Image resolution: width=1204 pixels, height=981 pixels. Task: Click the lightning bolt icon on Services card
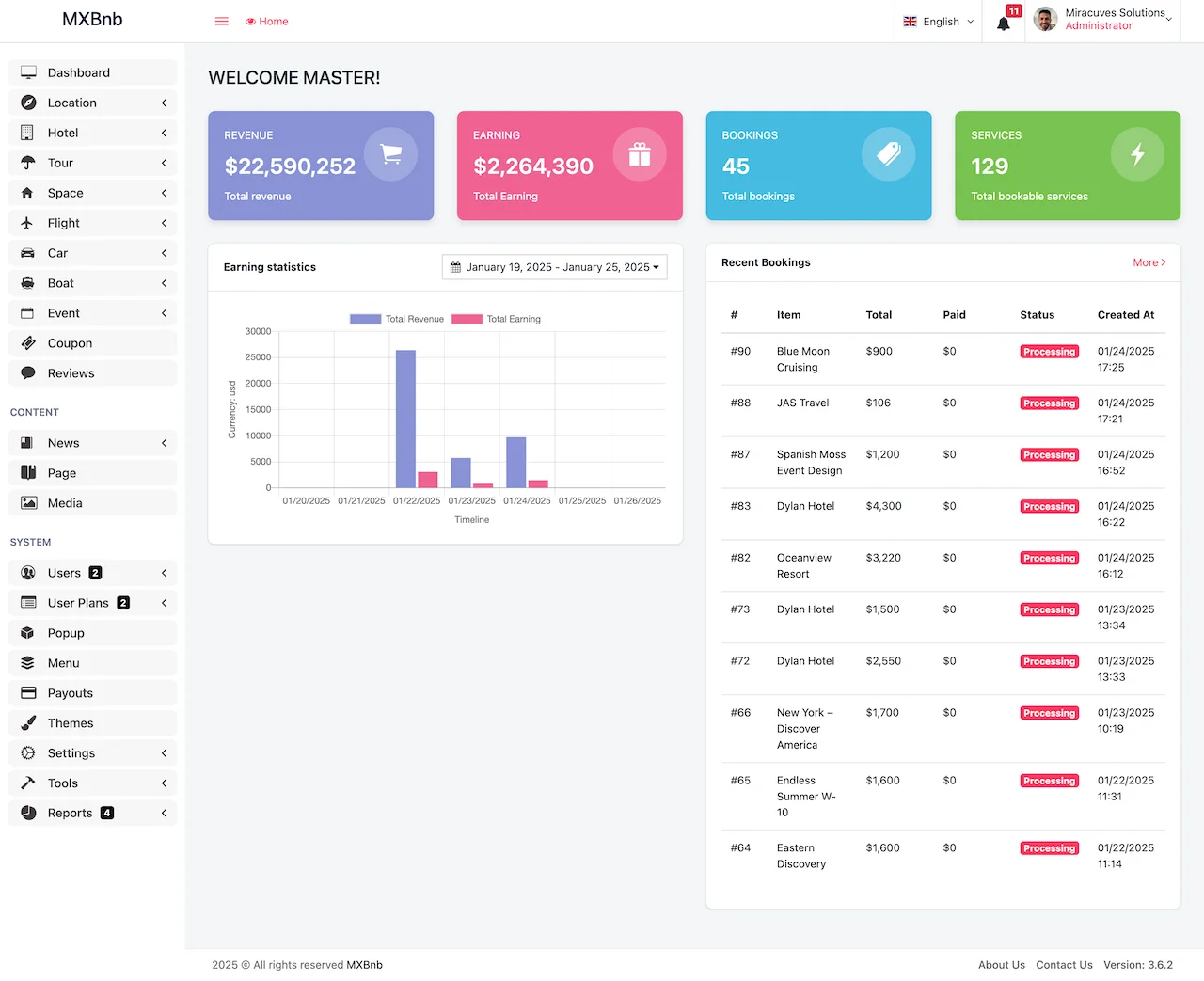click(1137, 154)
